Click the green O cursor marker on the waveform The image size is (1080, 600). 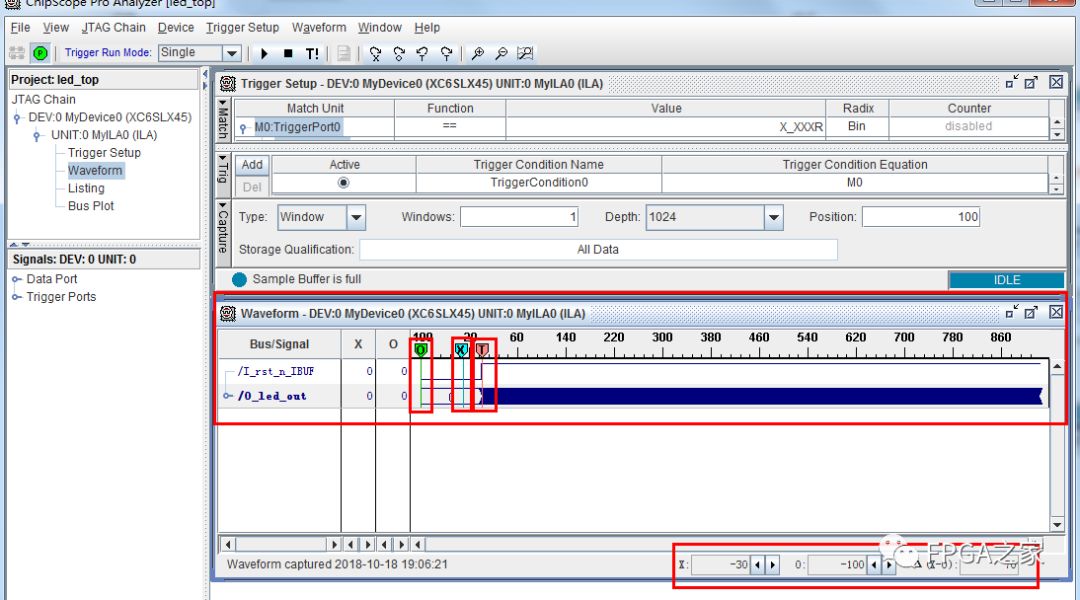421,350
